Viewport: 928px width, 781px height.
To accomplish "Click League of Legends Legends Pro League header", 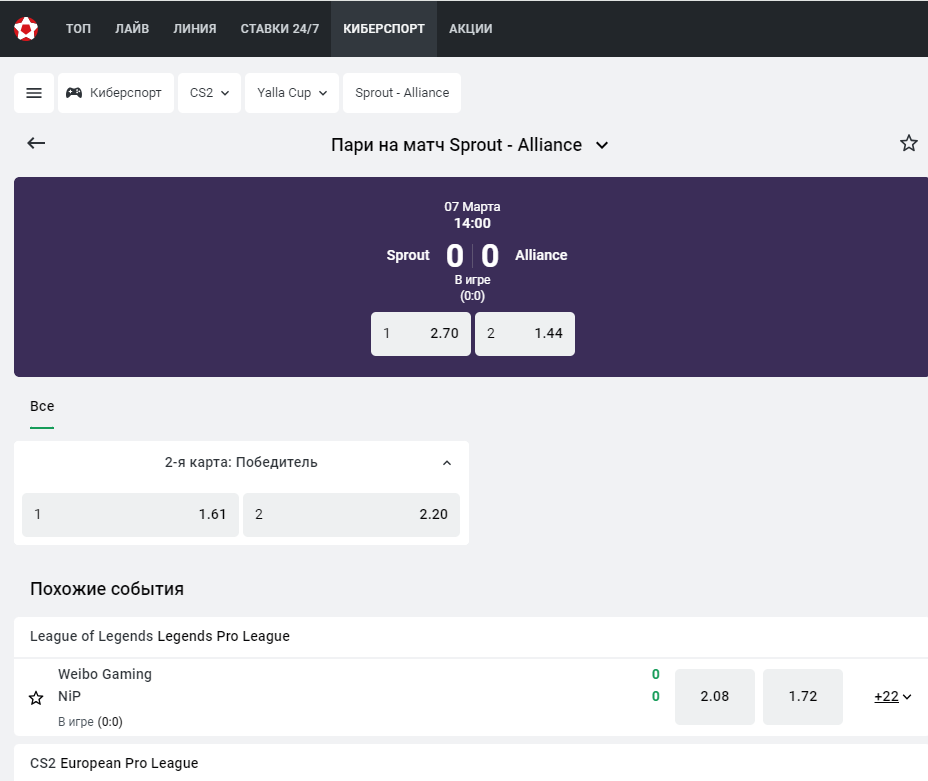I will pos(160,636).
